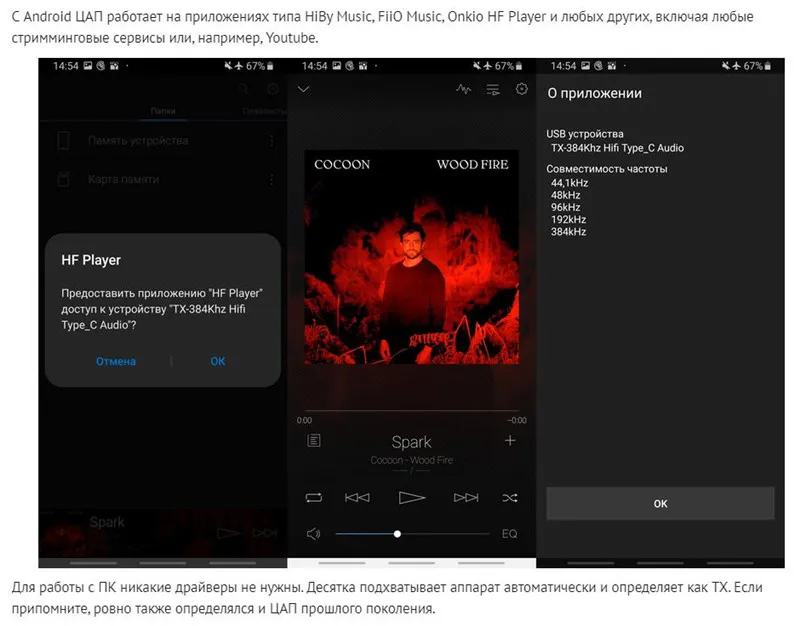Tap battery 67% icon in left phone
Screen dimensions: 800x626
(x=270, y=66)
